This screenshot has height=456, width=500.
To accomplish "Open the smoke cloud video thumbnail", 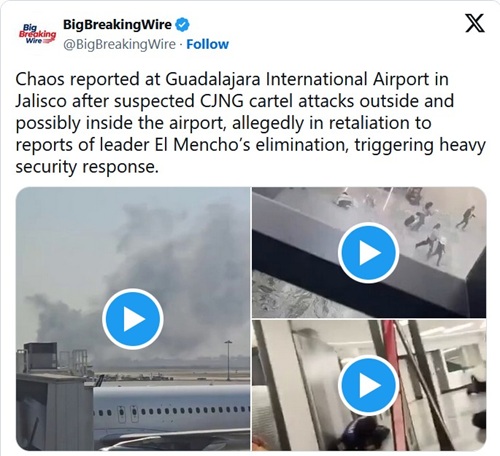I will point(133,319).
